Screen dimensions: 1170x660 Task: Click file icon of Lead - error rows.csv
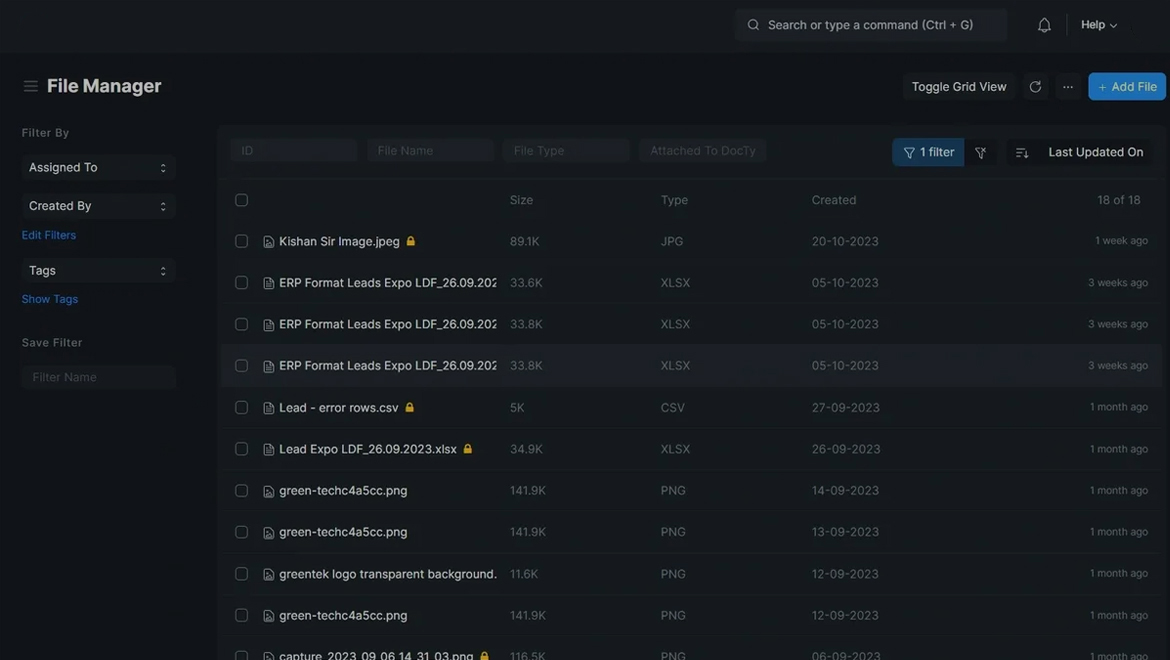pos(268,408)
